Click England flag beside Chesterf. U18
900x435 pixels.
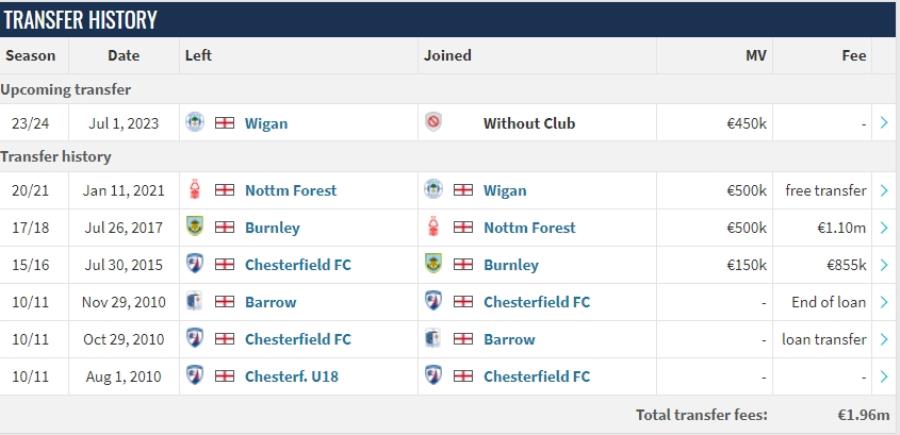coord(224,376)
